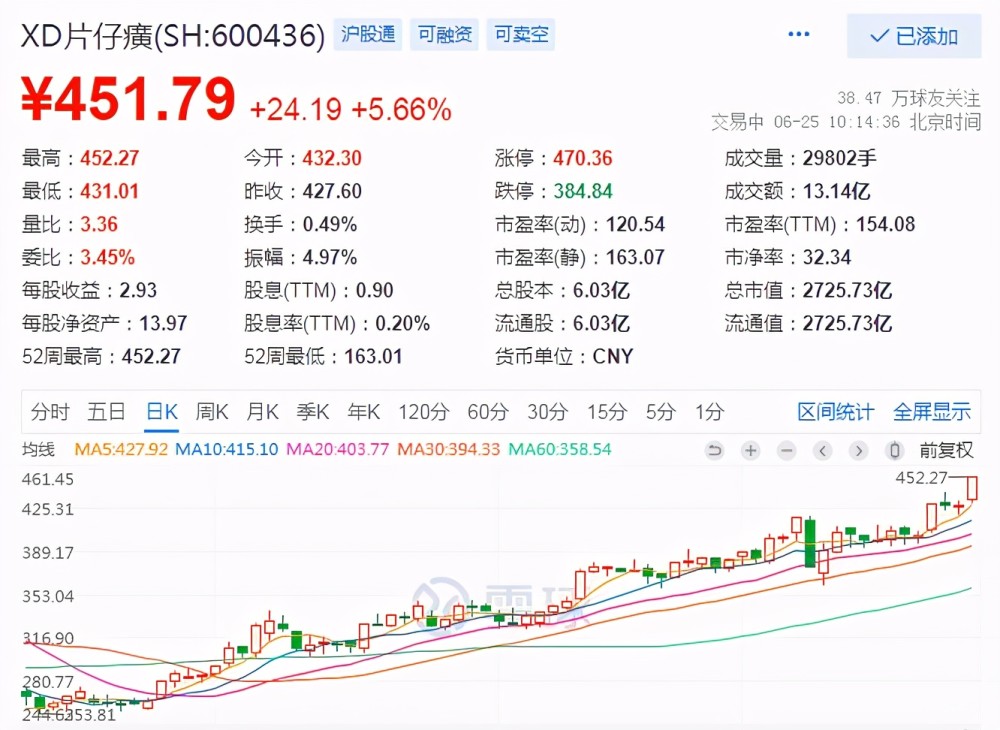The height and width of the screenshot is (730, 1000).
Task: Switch to the 30分 interval tab
Action: [547, 412]
